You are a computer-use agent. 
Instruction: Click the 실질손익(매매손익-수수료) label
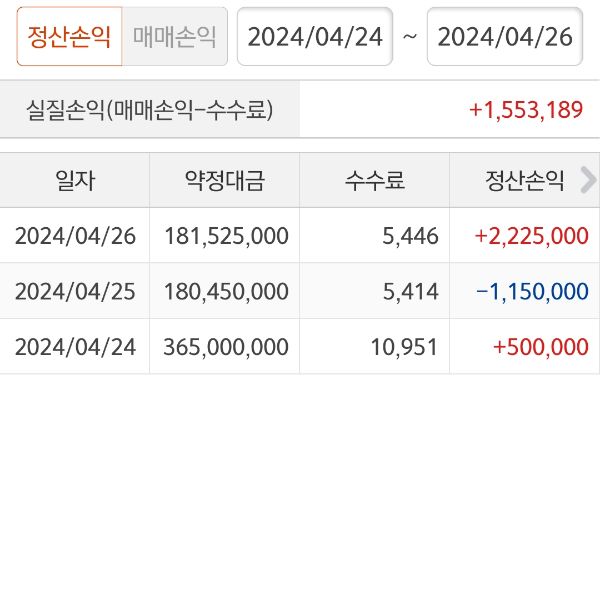[x=150, y=110]
